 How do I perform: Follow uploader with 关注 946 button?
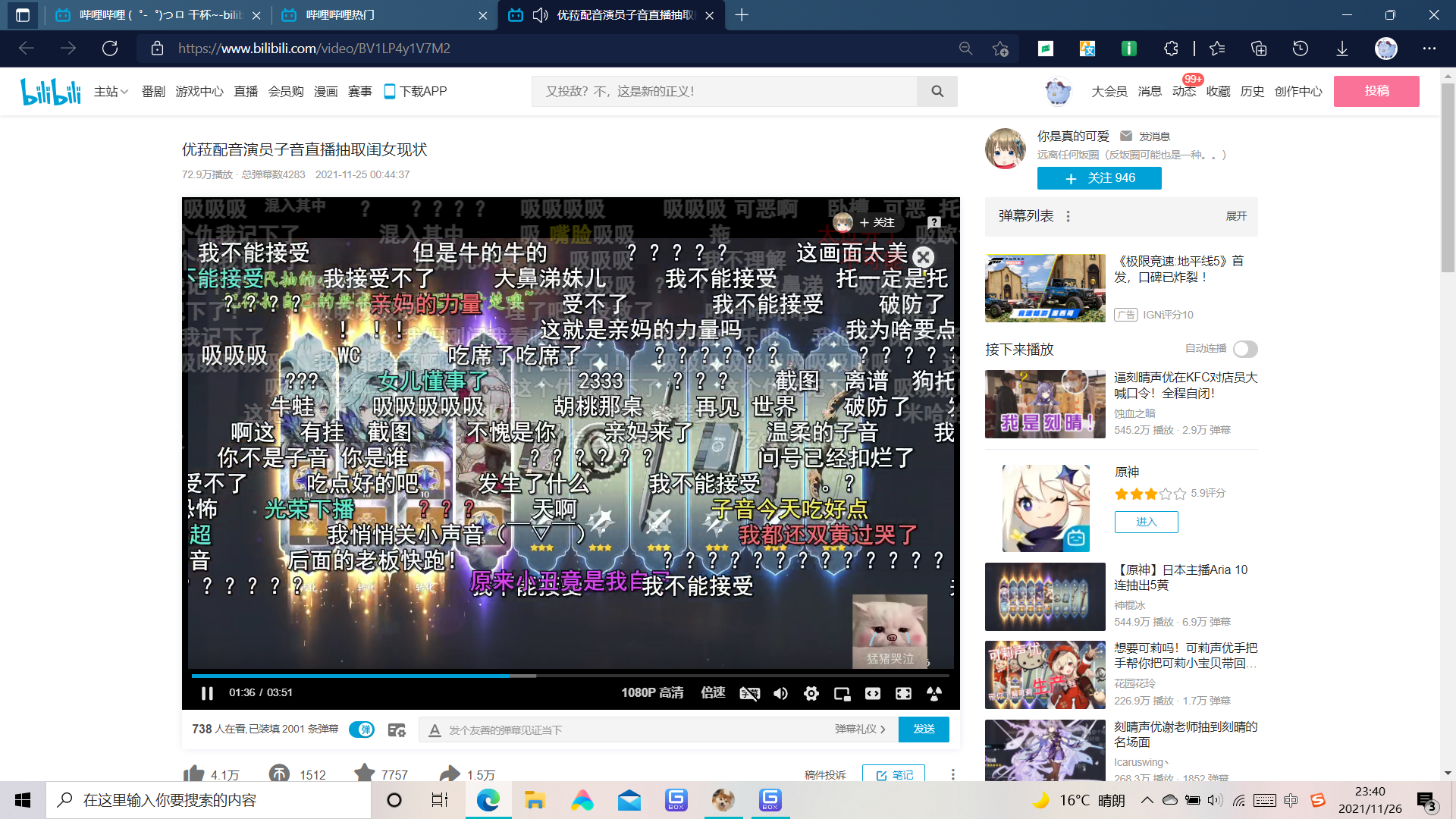[x=1099, y=178]
